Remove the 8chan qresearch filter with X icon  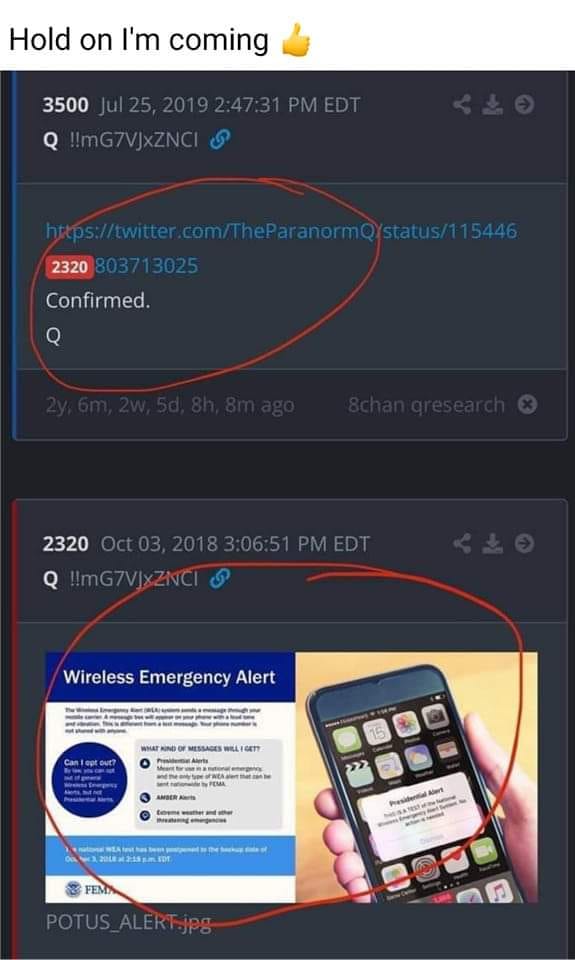(x=527, y=404)
